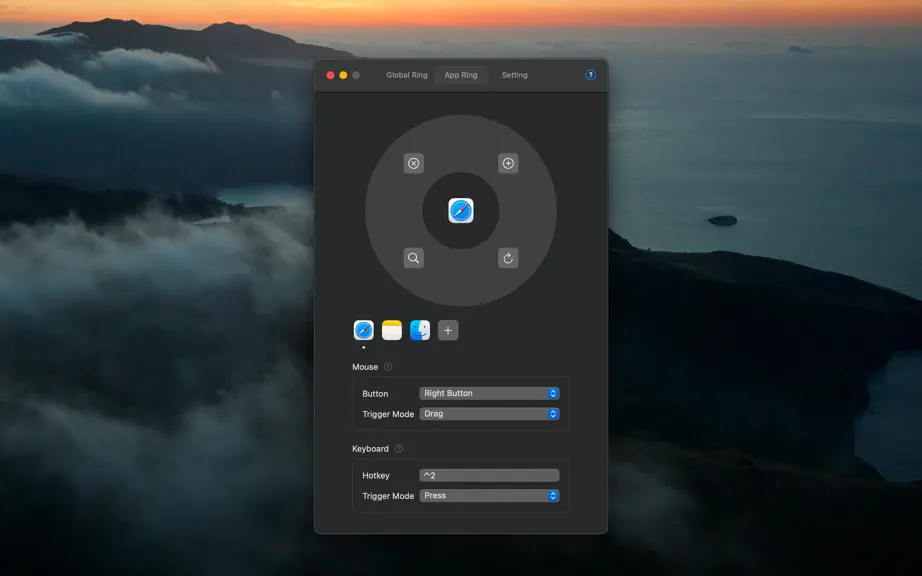922x576 pixels.
Task: Open the keyboard Trigger Mode dropdown (Press)
Action: click(489, 495)
